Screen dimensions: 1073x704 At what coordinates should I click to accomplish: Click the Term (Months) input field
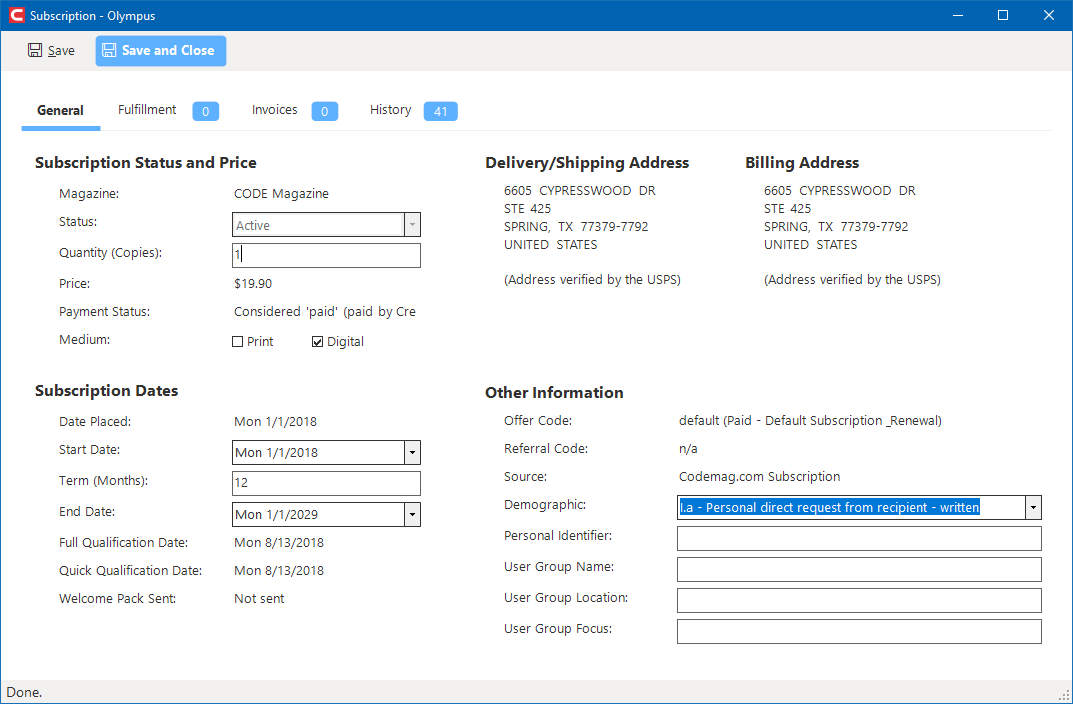coord(326,483)
